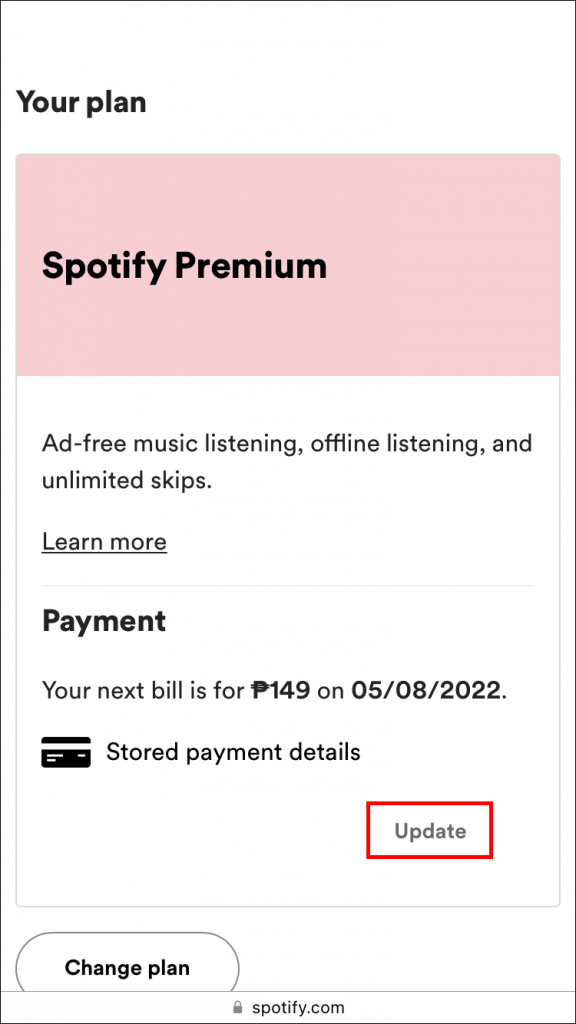Viewport: 576px width, 1024px height.
Task: Click the 05/08/2022 billing date
Action: (424, 690)
